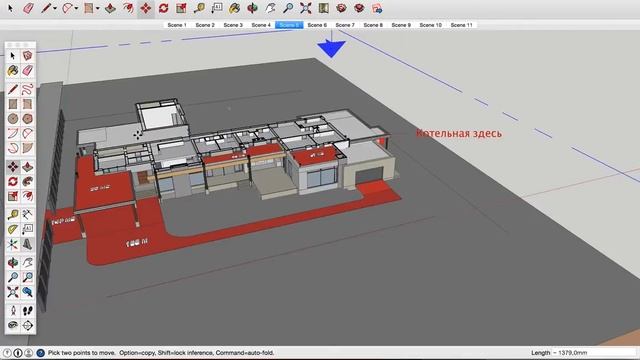Switch to the Scene 2 tab
The width and height of the screenshot is (640, 360).
click(205, 25)
